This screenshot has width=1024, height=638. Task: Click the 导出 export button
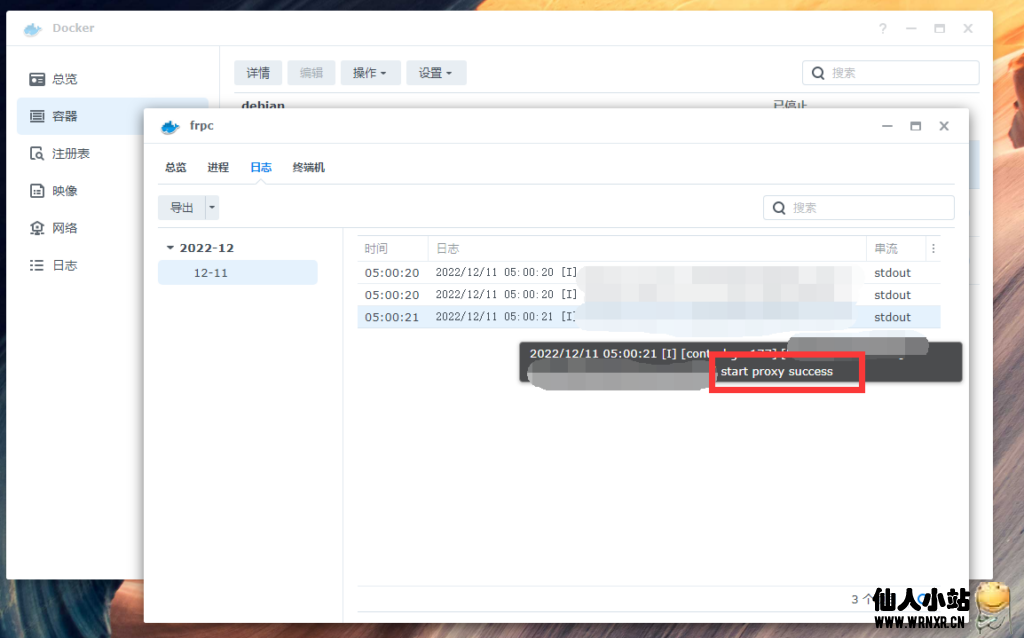click(x=181, y=208)
